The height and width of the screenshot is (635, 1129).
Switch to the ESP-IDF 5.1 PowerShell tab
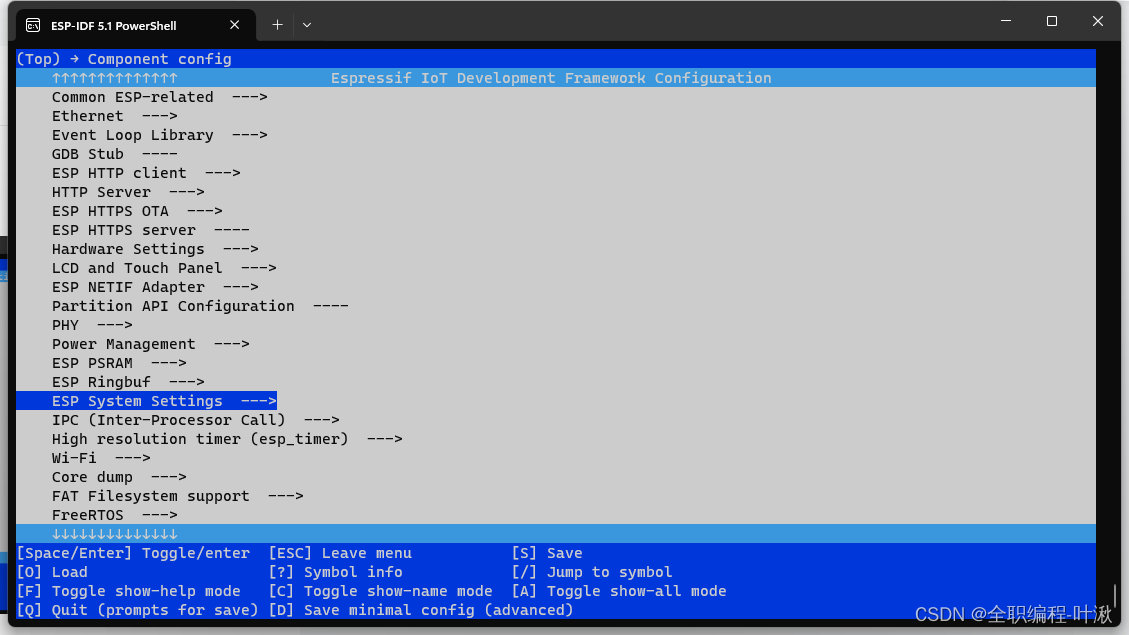[x=130, y=24]
